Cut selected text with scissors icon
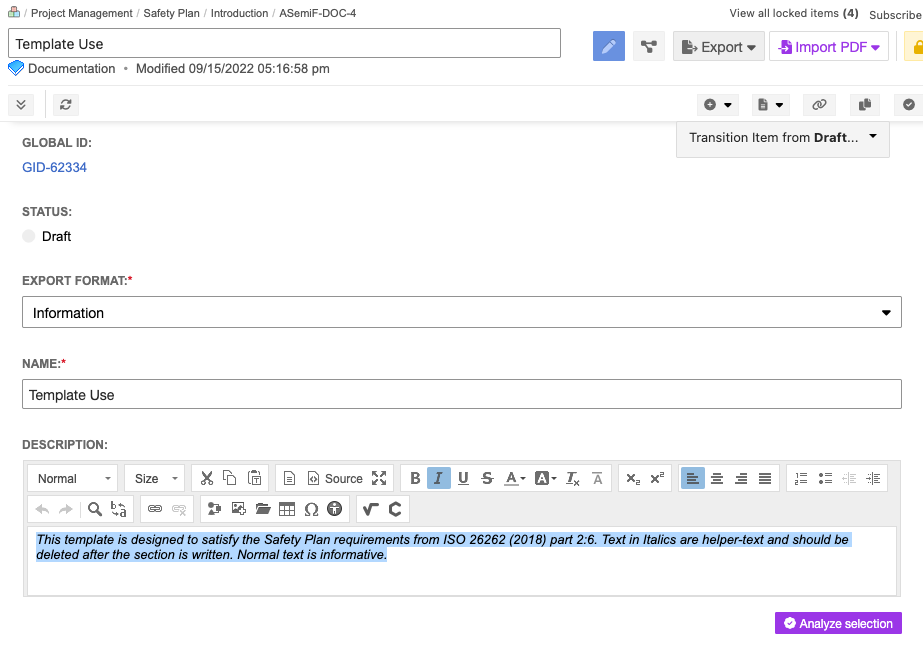Viewport: 923px width, 647px height. [207, 479]
